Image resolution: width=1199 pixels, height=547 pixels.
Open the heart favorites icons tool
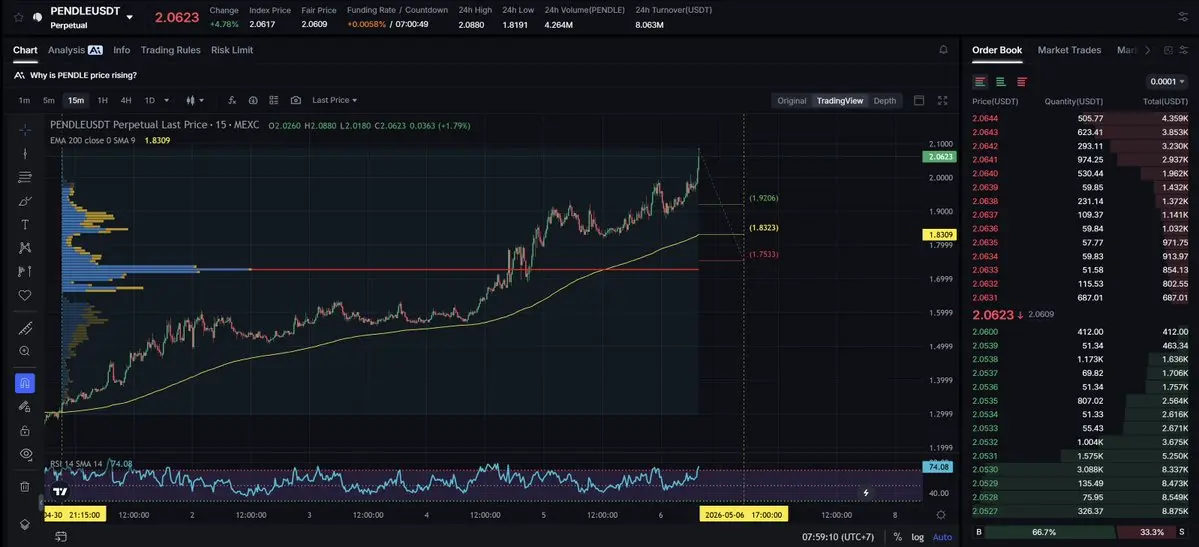tap(24, 295)
